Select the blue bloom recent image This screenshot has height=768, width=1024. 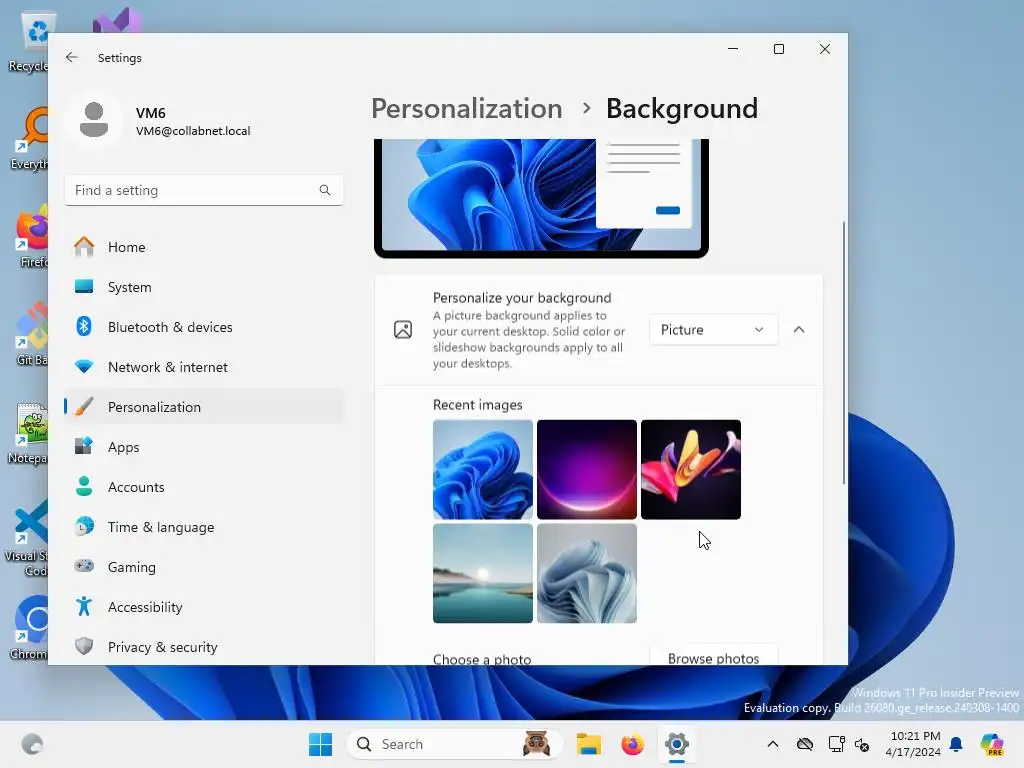(x=483, y=470)
